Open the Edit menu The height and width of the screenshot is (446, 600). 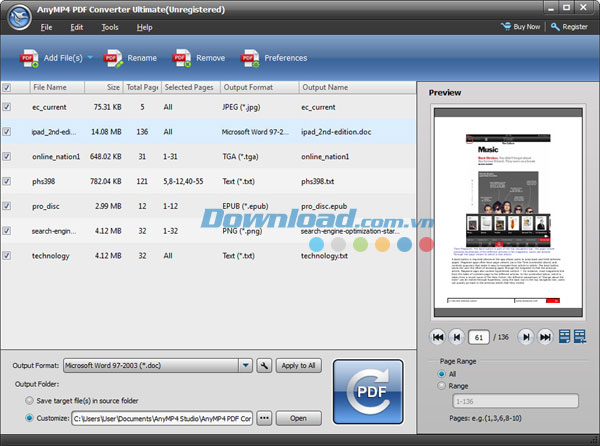tap(77, 27)
